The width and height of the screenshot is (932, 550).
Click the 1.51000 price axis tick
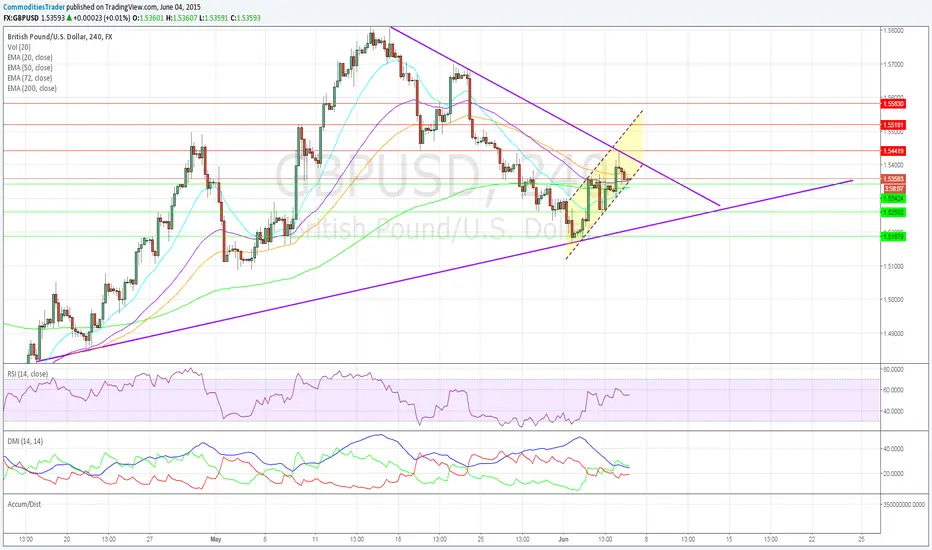pyautogui.click(x=894, y=266)
